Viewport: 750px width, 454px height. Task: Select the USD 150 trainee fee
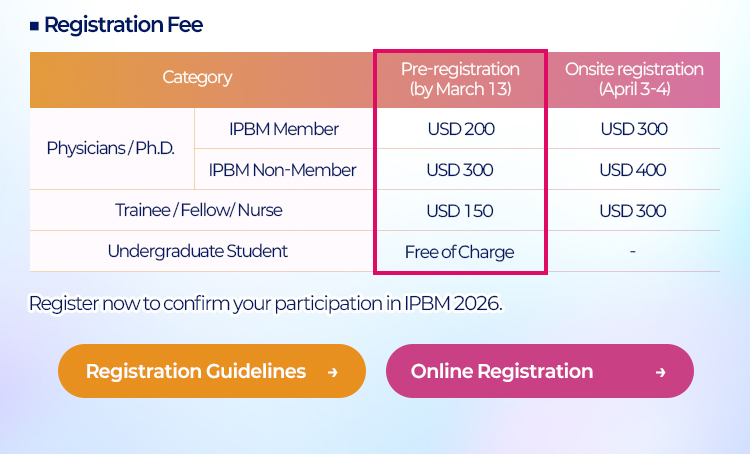(x=460, y=211)
